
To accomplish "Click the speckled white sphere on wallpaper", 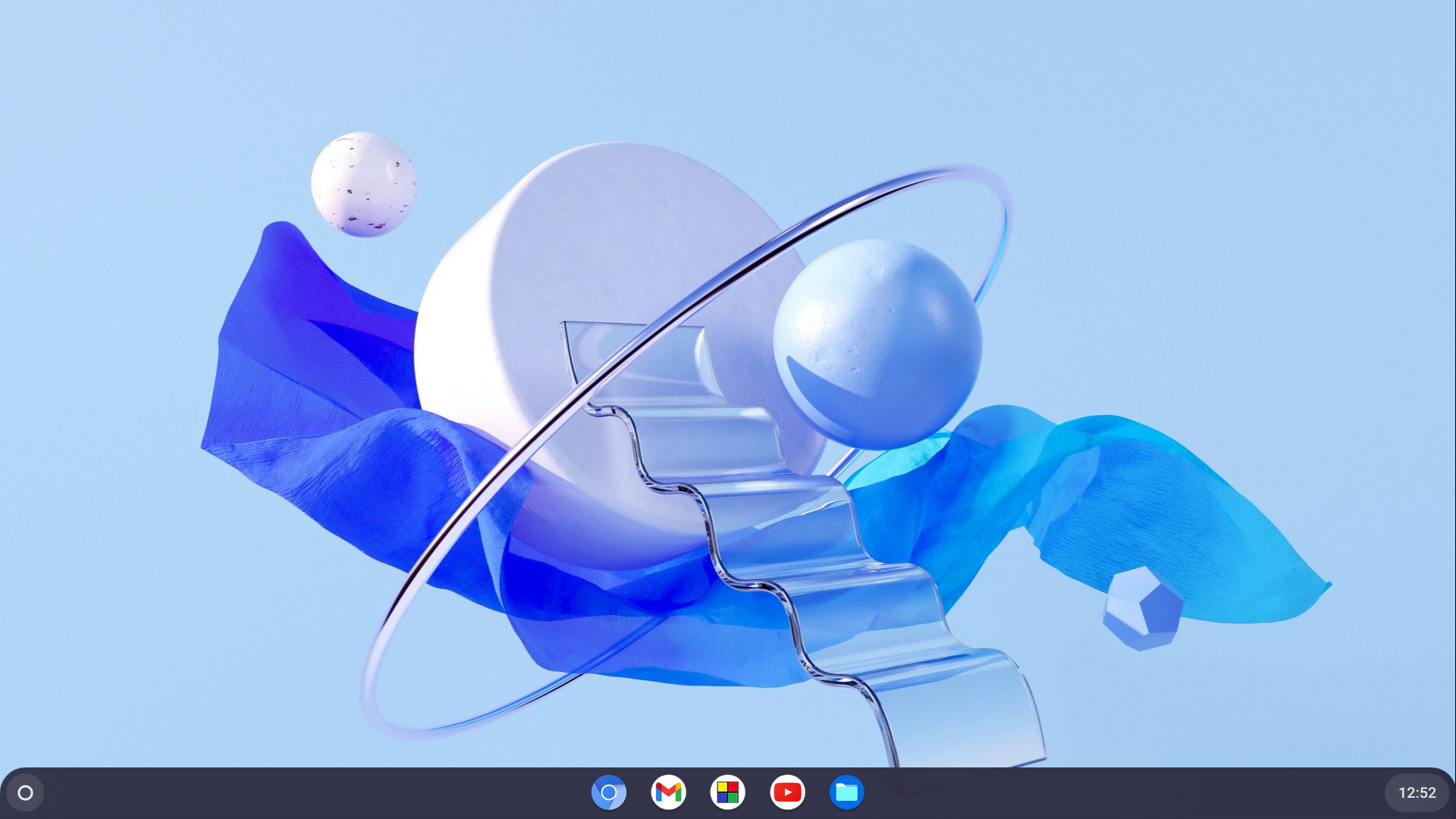I will point(363,184).
